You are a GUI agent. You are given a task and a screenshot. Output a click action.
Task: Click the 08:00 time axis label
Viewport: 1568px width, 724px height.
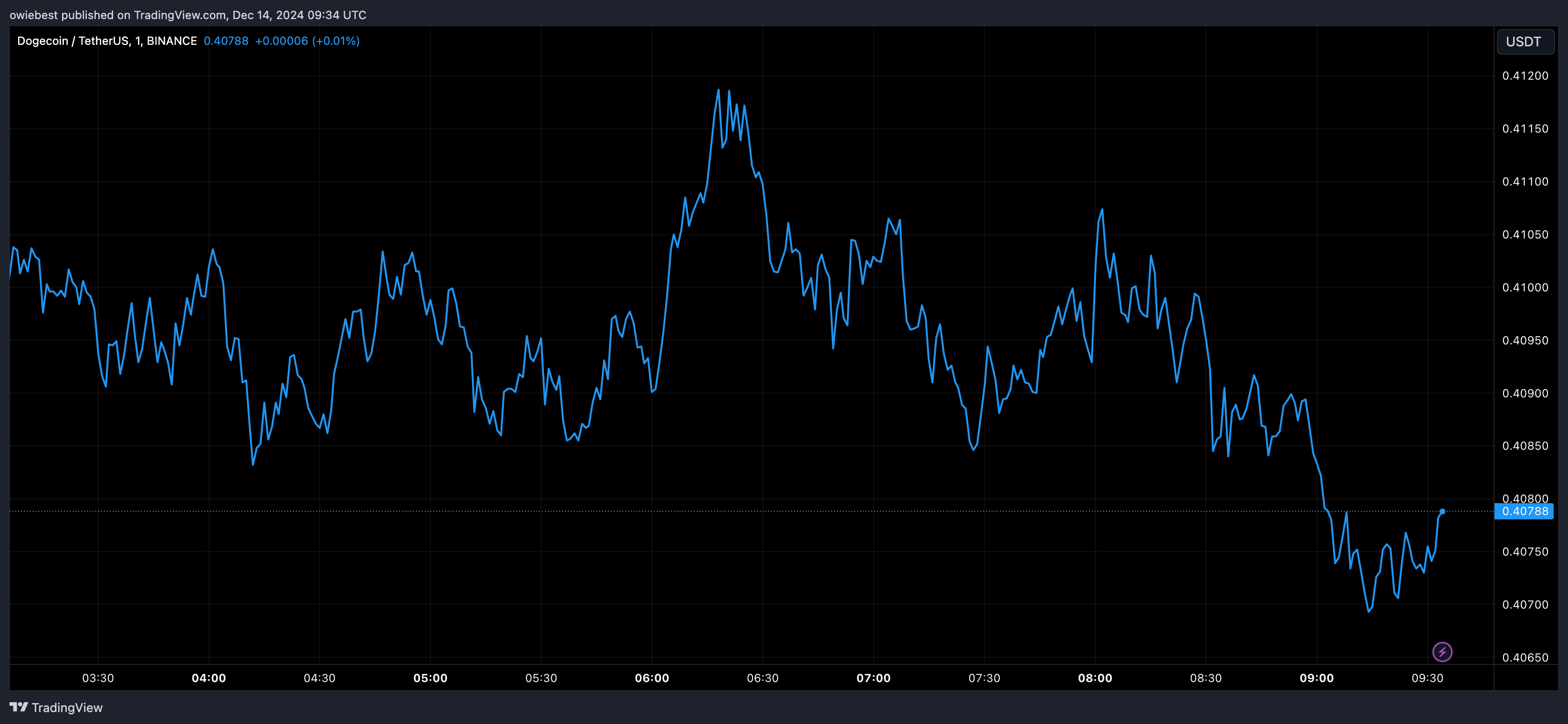1095,678
